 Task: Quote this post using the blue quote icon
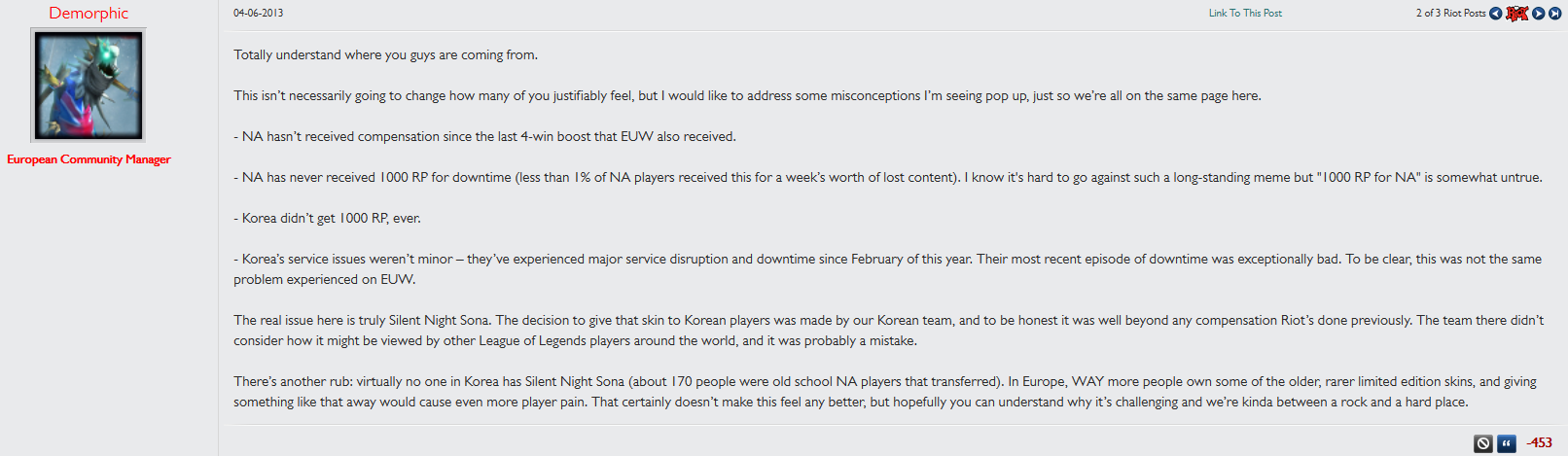point(1507,443)
